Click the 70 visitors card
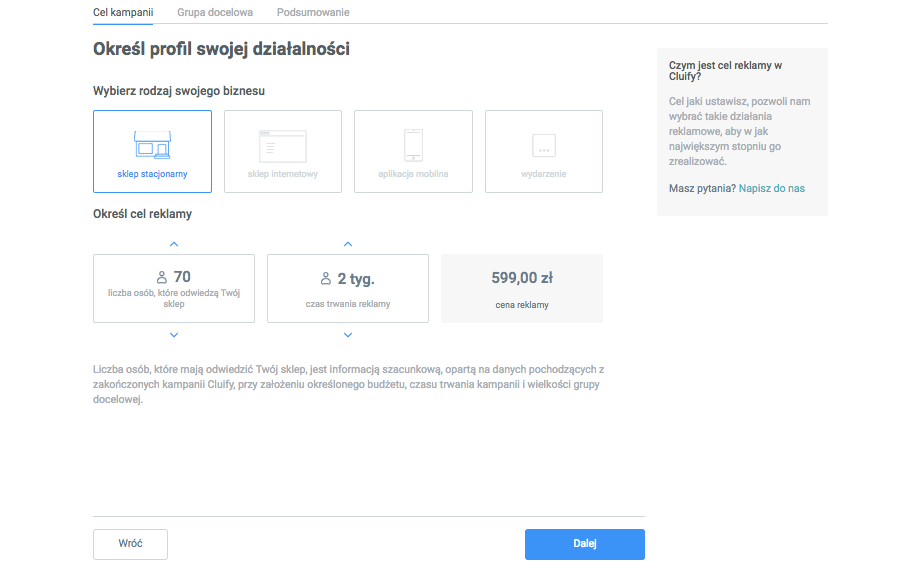 174,288
